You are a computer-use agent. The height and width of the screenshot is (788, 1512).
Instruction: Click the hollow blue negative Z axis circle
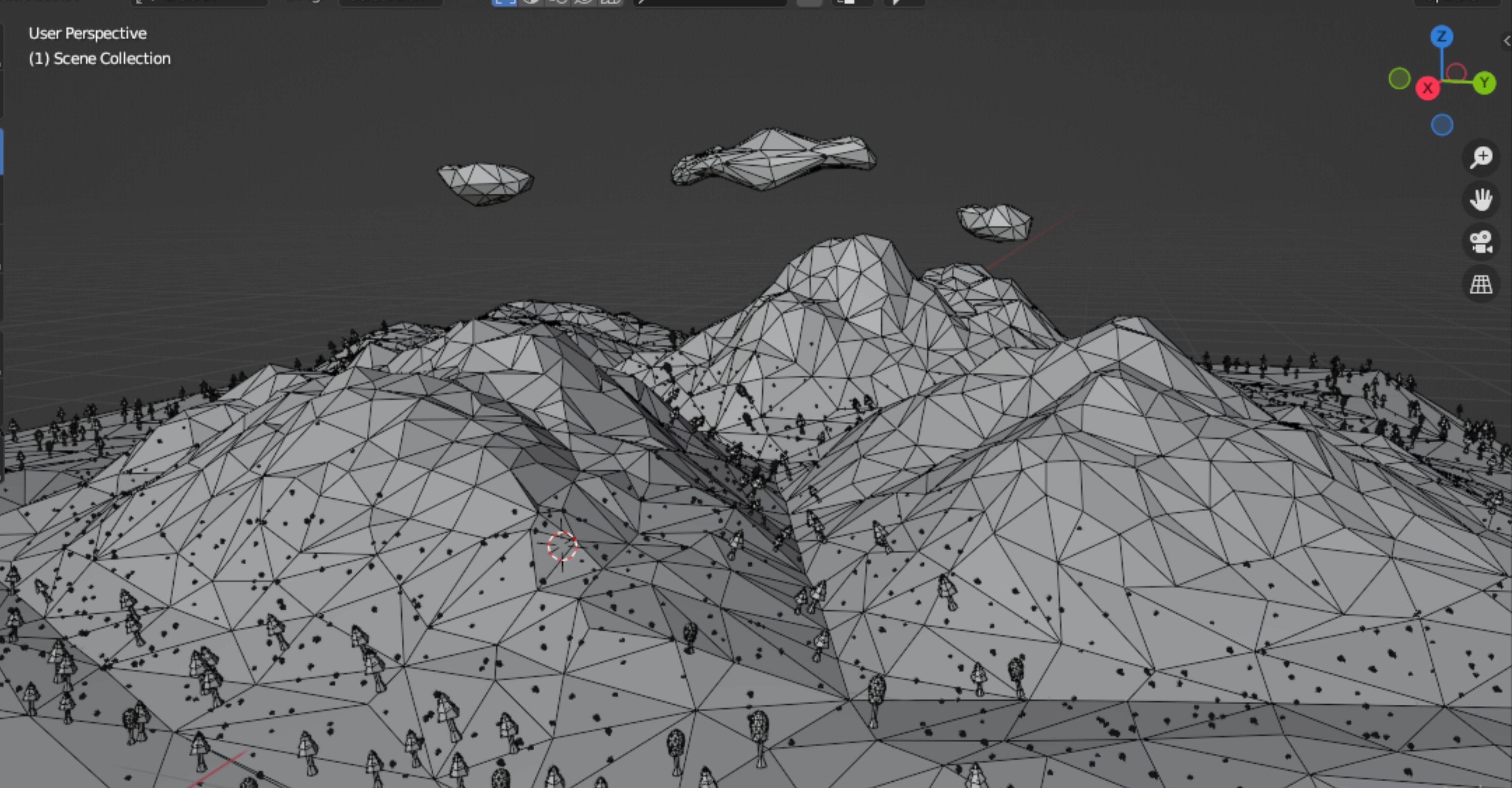pos(1442,125)
